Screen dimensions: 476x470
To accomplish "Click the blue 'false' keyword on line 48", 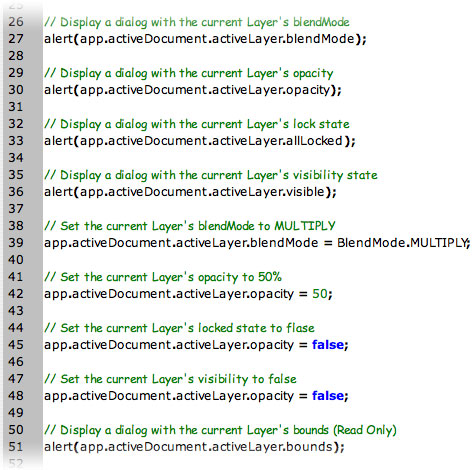I will [x=328, y=396].
